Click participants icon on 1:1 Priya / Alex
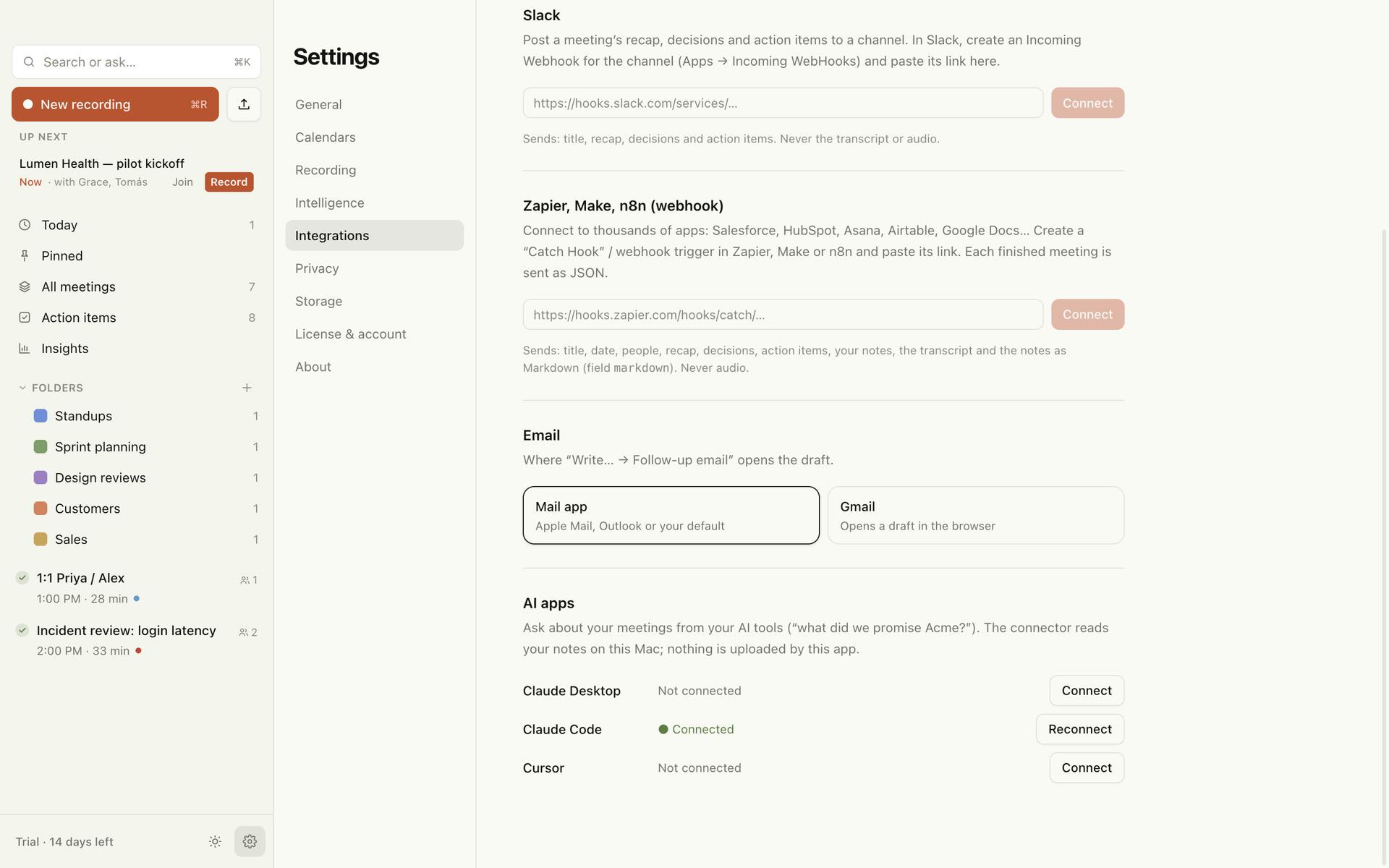Image resolution: width=1389 pixels, height=868 pixels. 245,580
